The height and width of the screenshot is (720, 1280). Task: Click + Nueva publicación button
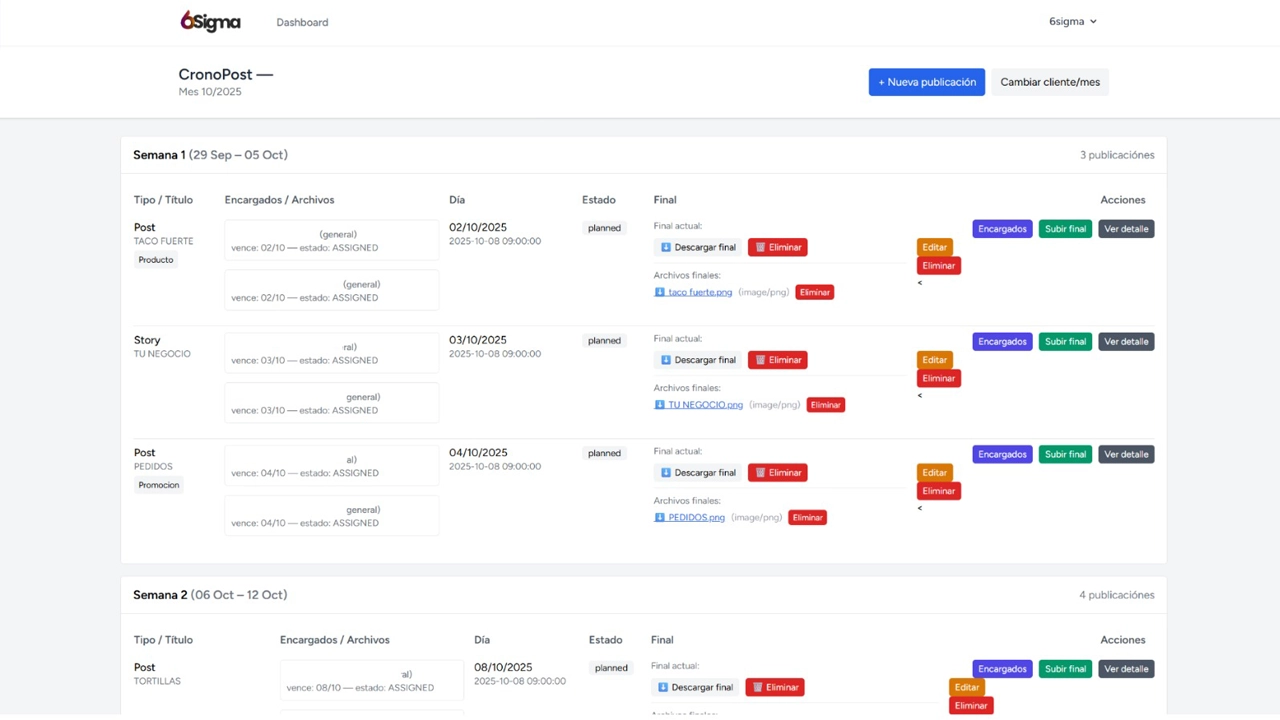pos(926,82)
